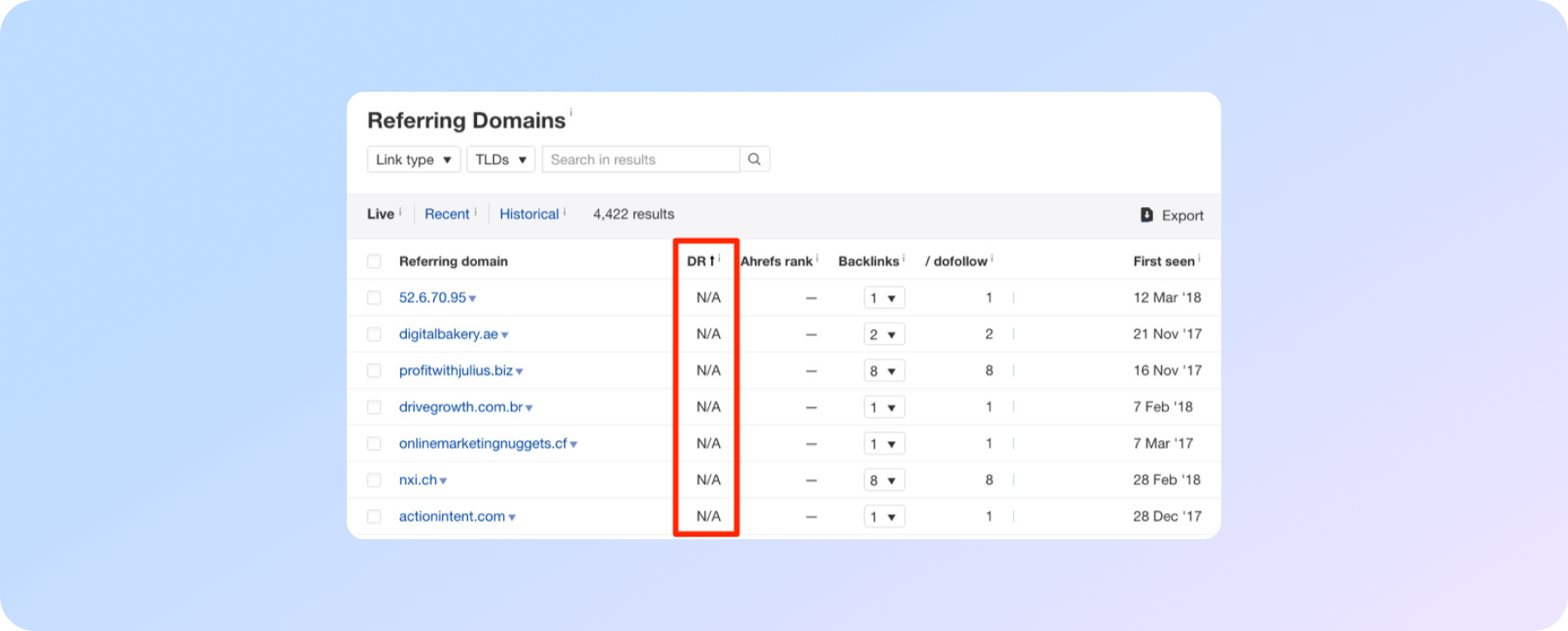The width and height of the screenshot is (1568, 631).
Task: Expand backlinks dropdown for nxi.ch
Action: 884,480
